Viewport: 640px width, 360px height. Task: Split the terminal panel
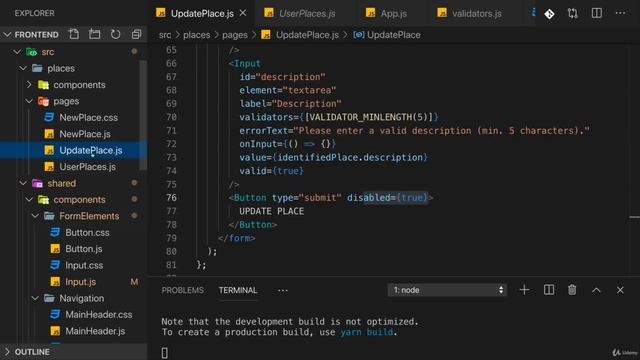(x=549, y=290)
